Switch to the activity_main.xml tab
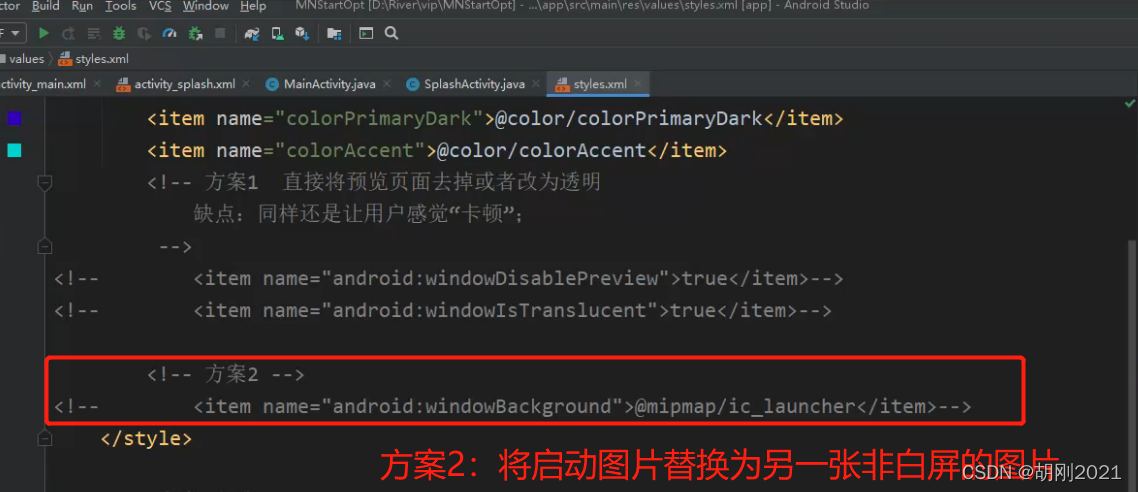 pyautogui.click(x=43, y=84)
